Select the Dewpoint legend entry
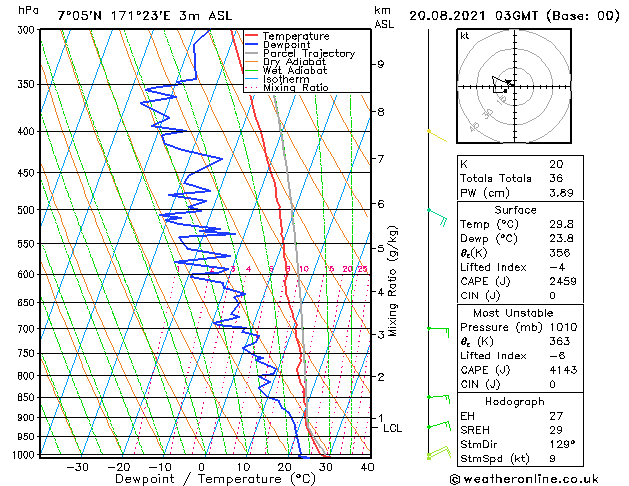This screenshot has width=629, height=486. pyautogui.click(x=288, y=45)
